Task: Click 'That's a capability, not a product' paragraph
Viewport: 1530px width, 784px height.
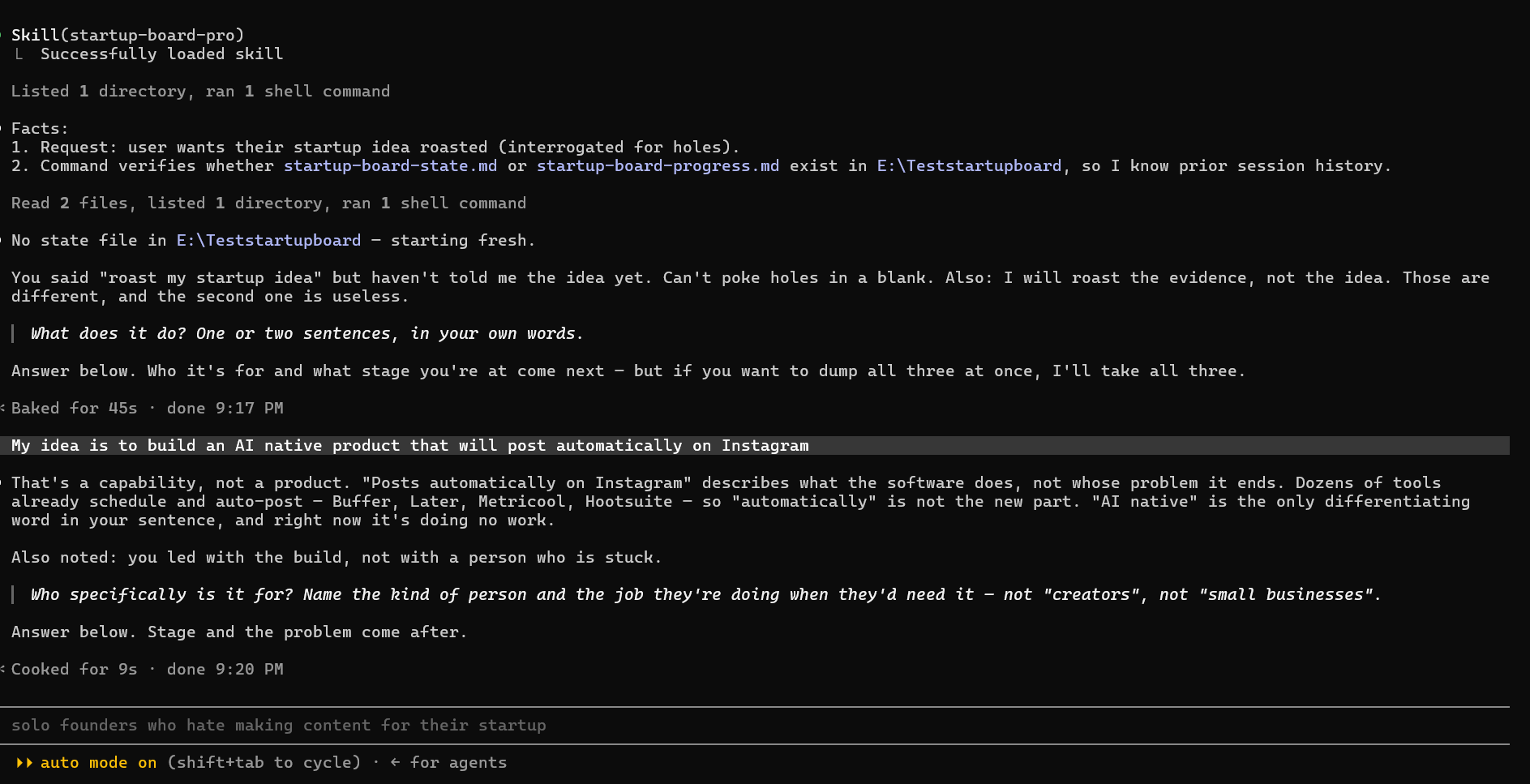Action: [740, 501]
